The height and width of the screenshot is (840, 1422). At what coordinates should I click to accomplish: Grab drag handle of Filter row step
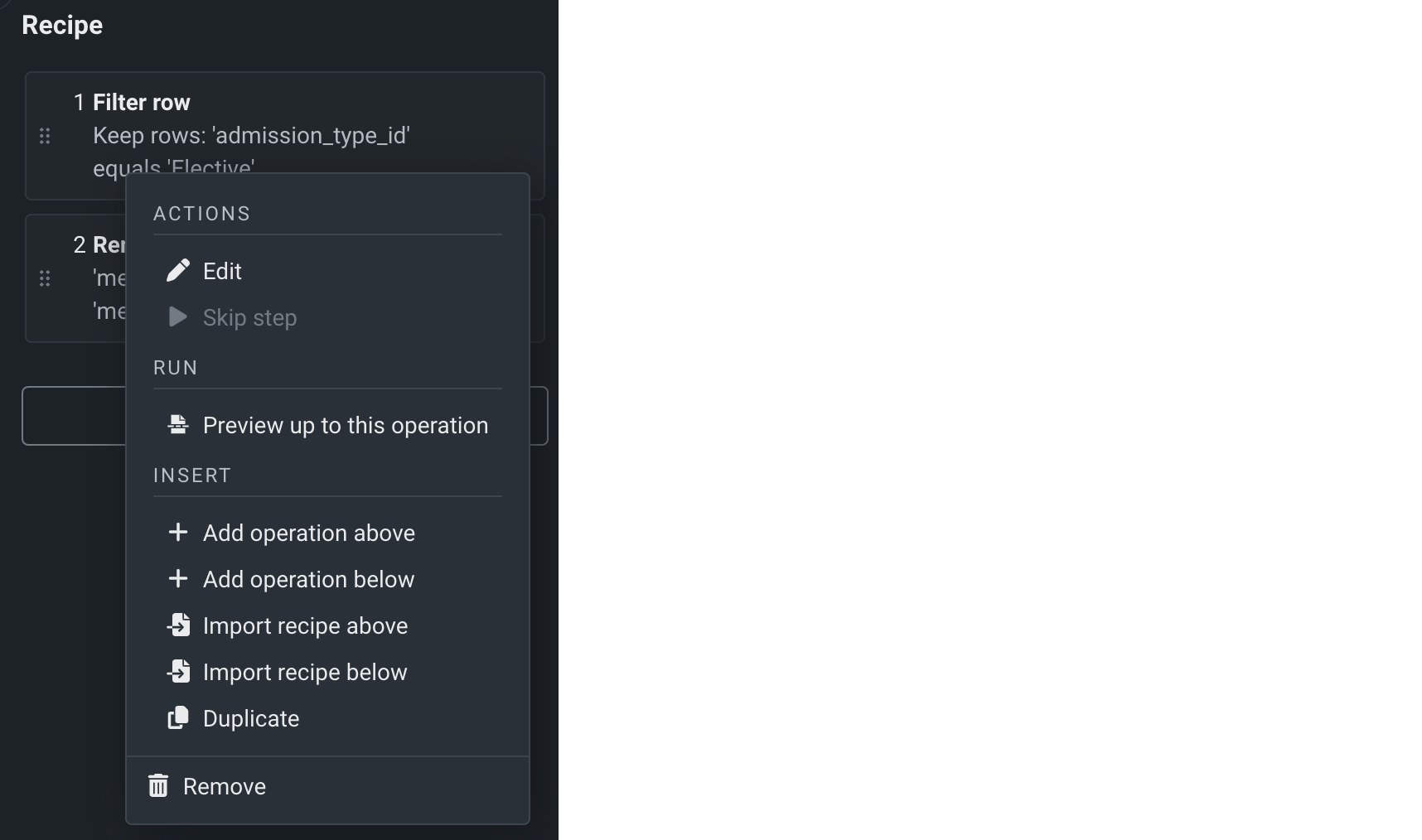[x=45, y=136]
